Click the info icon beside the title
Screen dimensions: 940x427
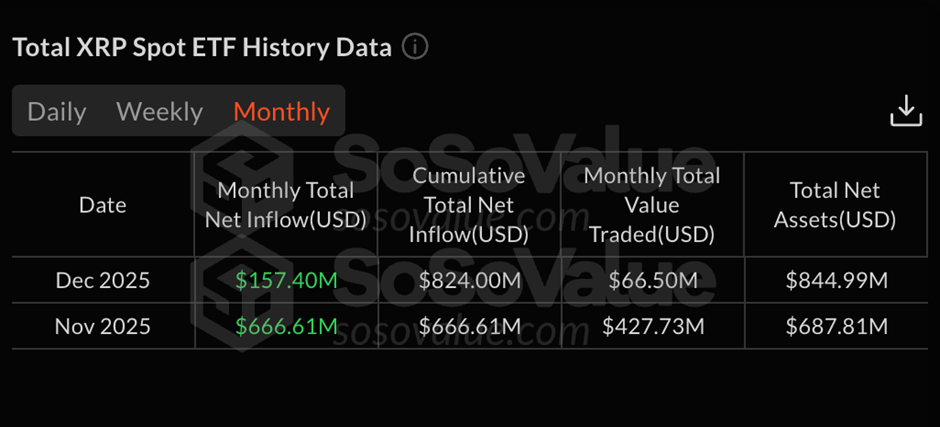click(415, 47)
